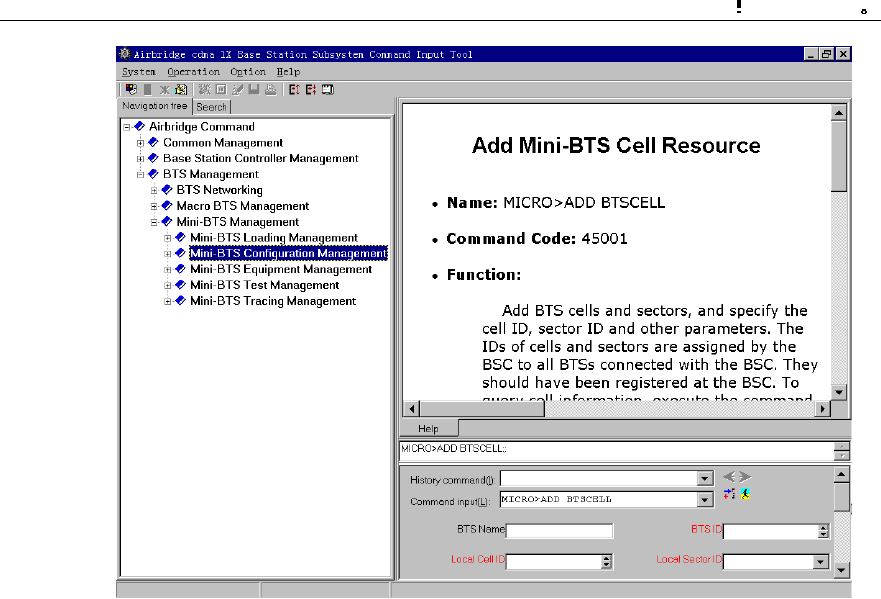Click the expand-tree icon with vertical double arrow

pos(294,89)
